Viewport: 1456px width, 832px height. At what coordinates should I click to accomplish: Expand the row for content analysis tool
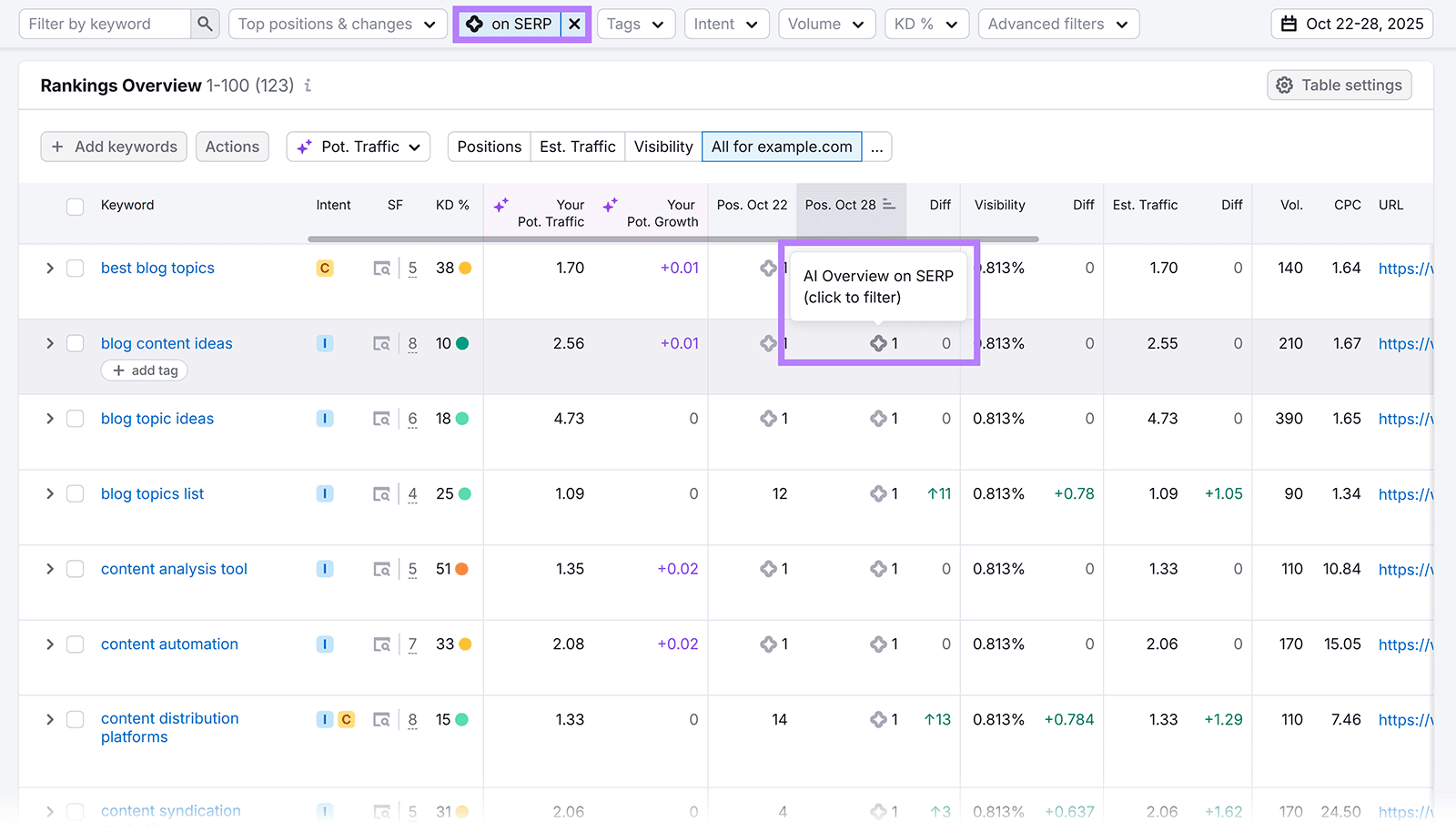[50, 568]
